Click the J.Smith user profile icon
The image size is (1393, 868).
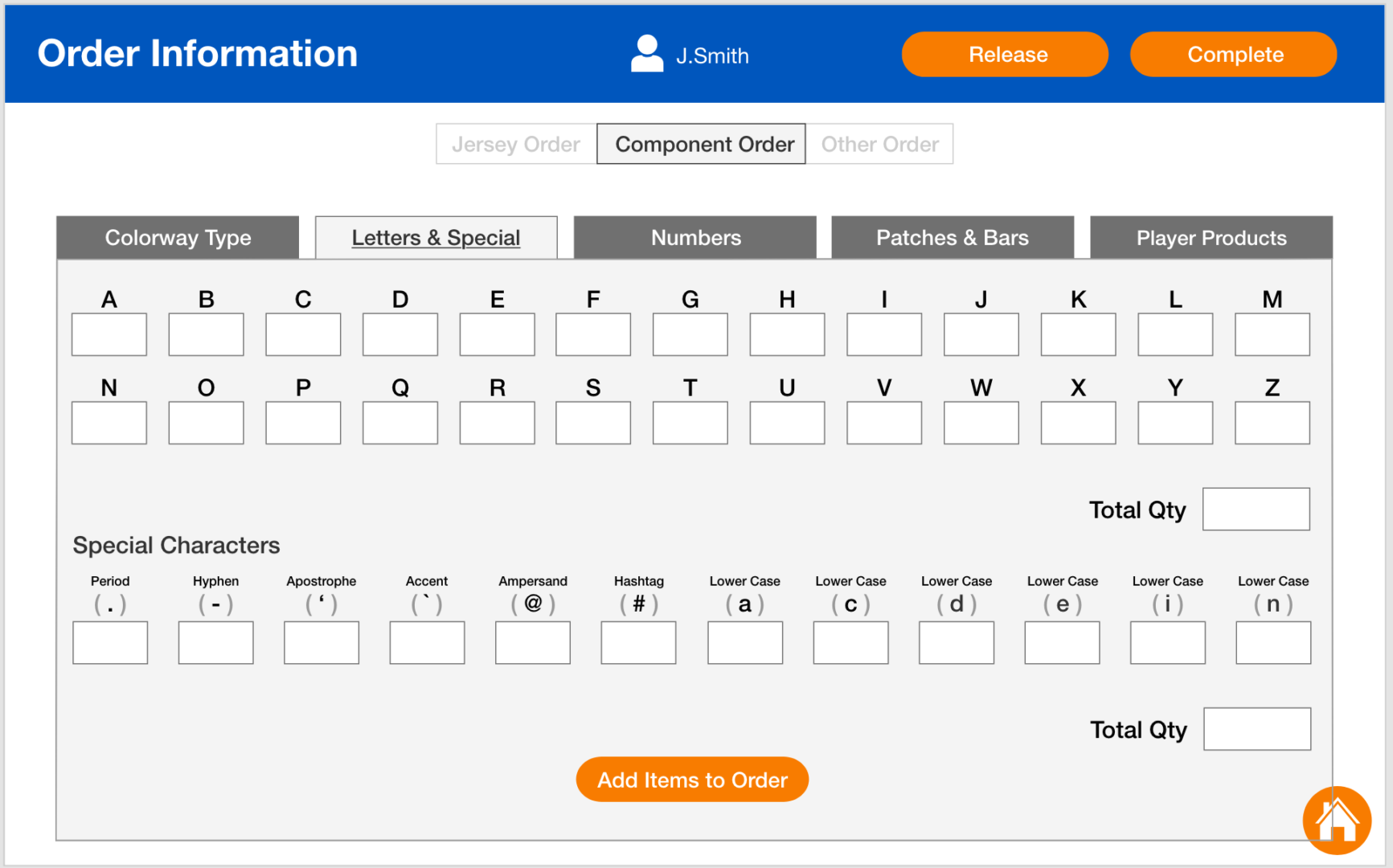tap(646, 54)
